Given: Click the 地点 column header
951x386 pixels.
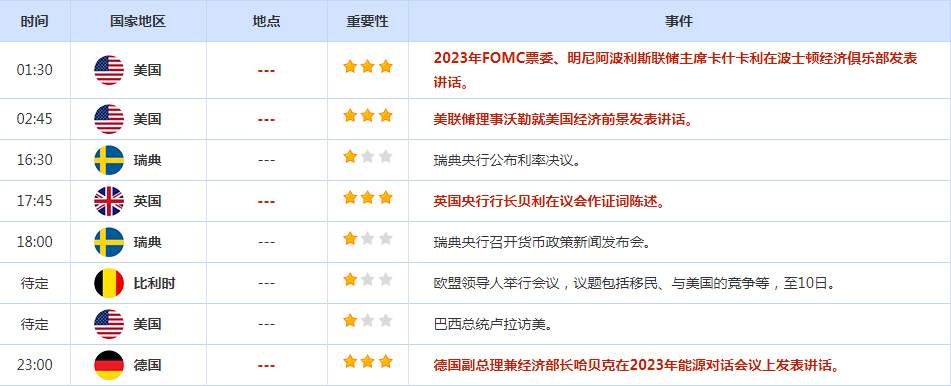Looking at the screenshot, I should tap(266, 21).
